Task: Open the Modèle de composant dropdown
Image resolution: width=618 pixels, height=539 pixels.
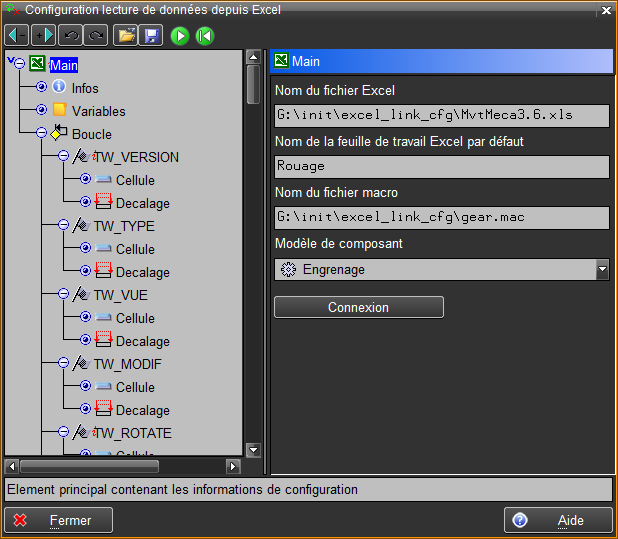Action: click(x=601, y=269)
